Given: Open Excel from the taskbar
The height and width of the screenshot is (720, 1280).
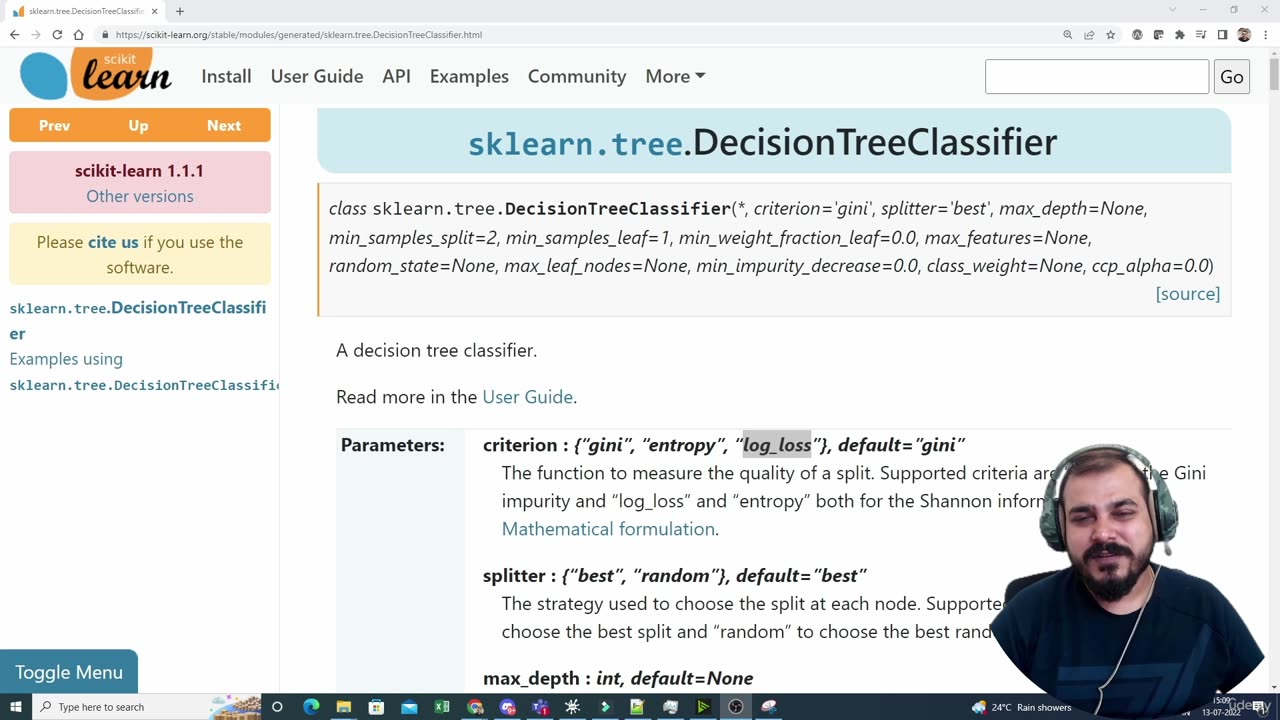Looking at the screenshot, I should coord(442,707).
